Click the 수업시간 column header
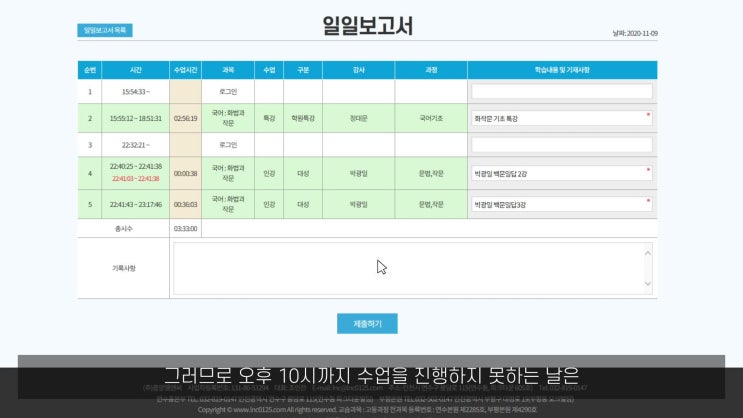 click(x=185, y=70)
